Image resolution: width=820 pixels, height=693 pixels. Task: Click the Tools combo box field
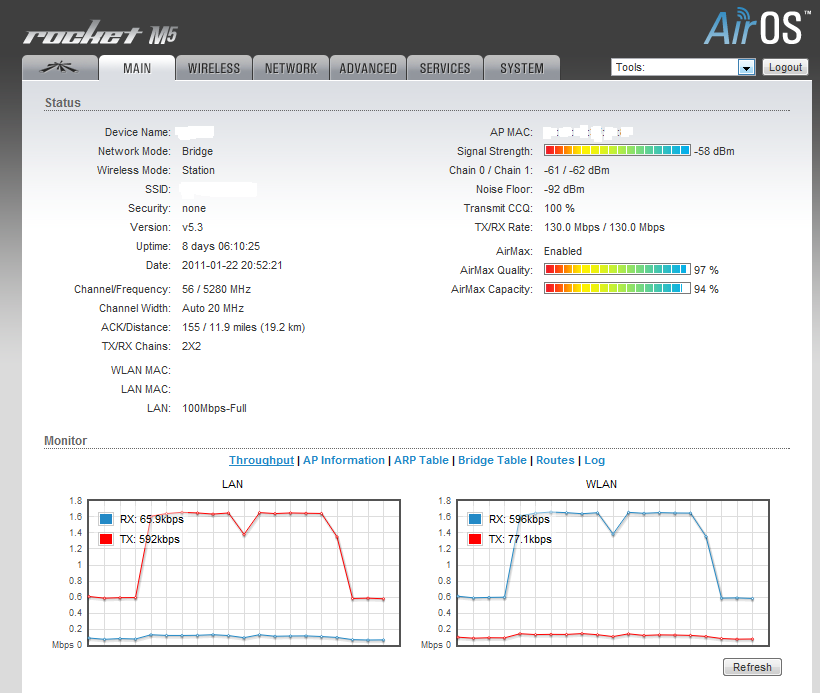point(683,67)
